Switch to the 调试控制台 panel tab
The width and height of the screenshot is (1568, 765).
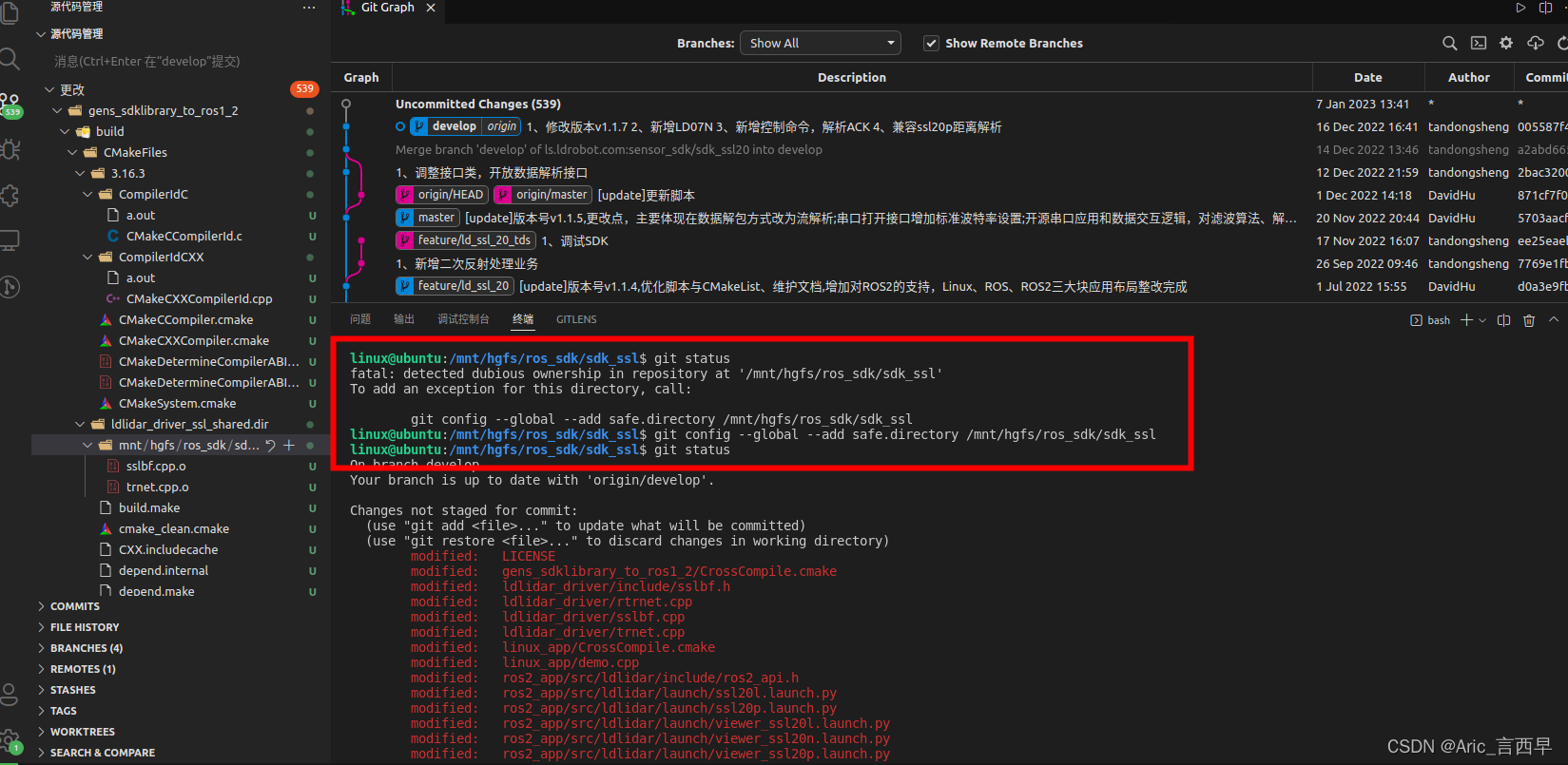coord(463,319)
